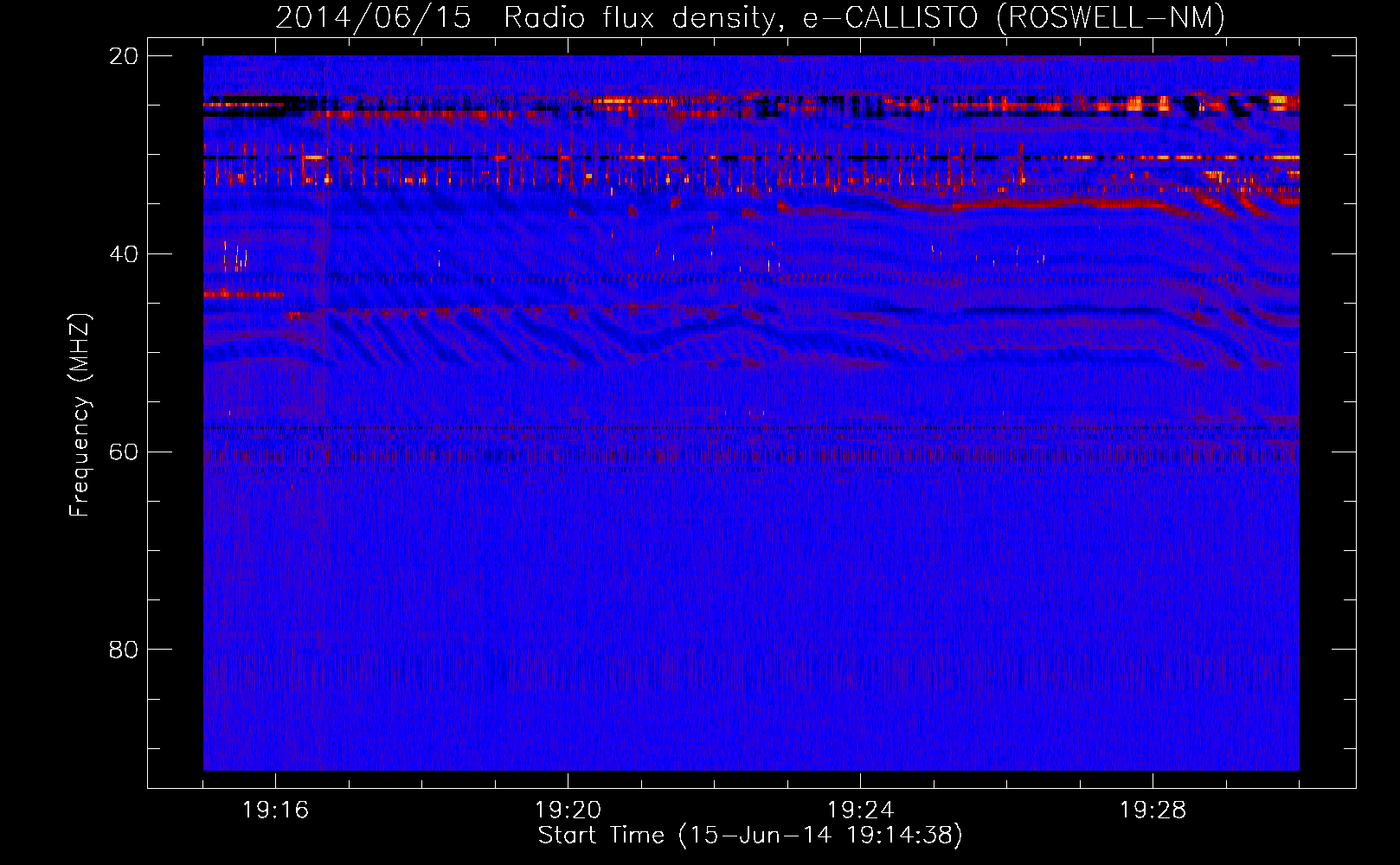Image resolution: width=1400 pixels, height=865 pixels.
Task: Click the 'Start Time (15-Jun-14 19:14:38)' axis label
Action: point(750,836)
